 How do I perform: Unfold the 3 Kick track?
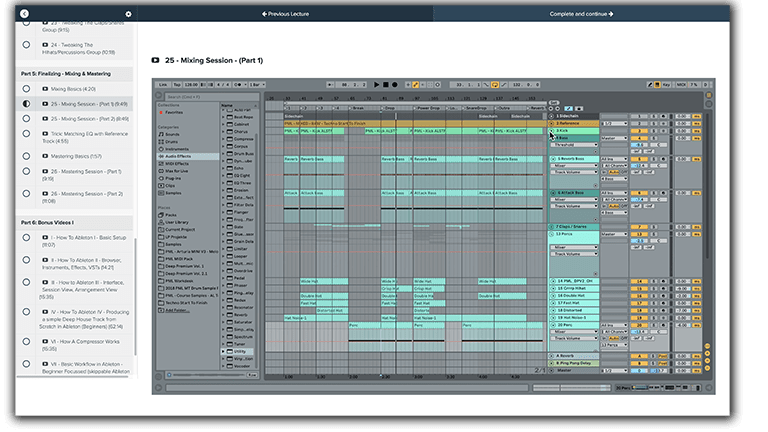pos(552,131)
